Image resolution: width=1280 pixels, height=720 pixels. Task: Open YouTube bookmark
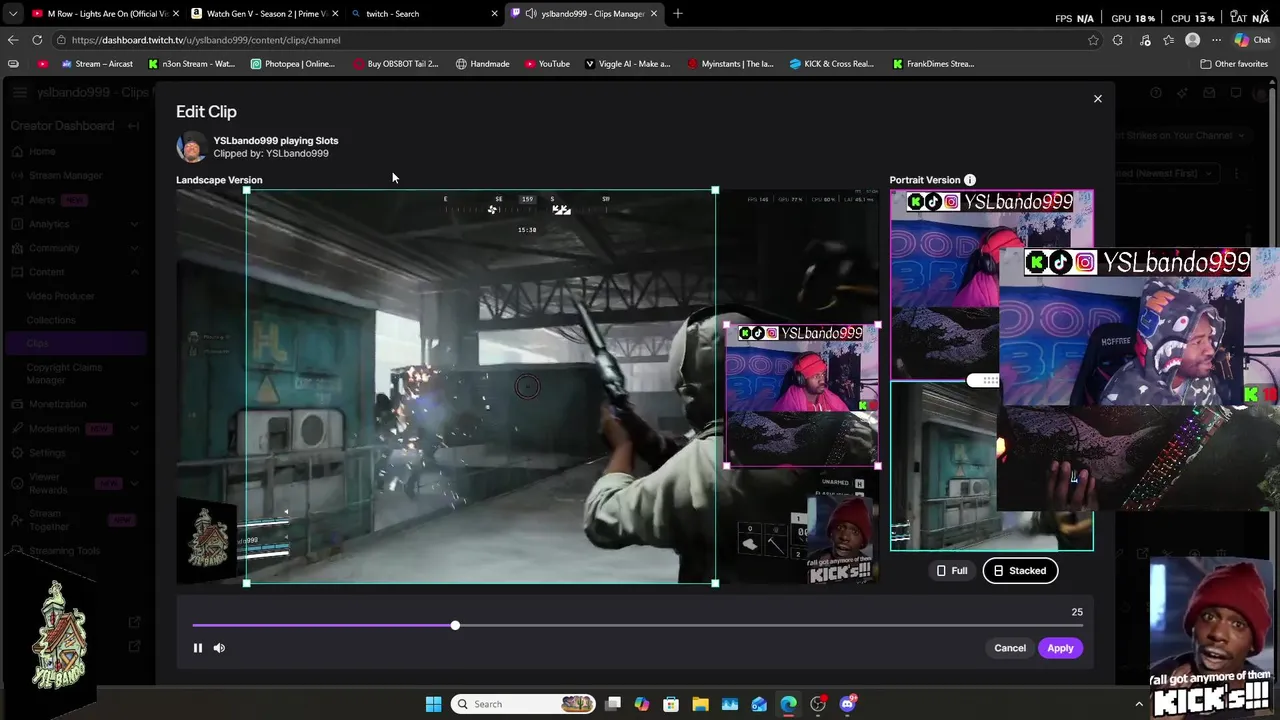[547, 64]
